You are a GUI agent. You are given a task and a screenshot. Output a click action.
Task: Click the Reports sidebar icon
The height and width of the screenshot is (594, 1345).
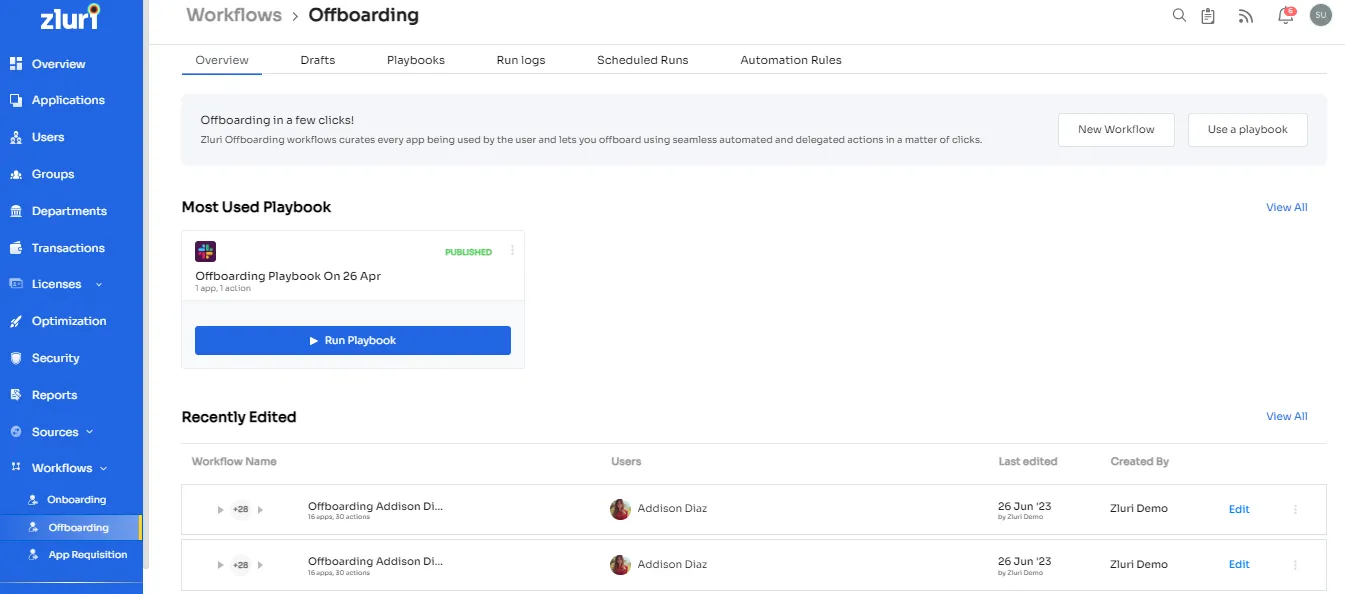coord(15,395)
